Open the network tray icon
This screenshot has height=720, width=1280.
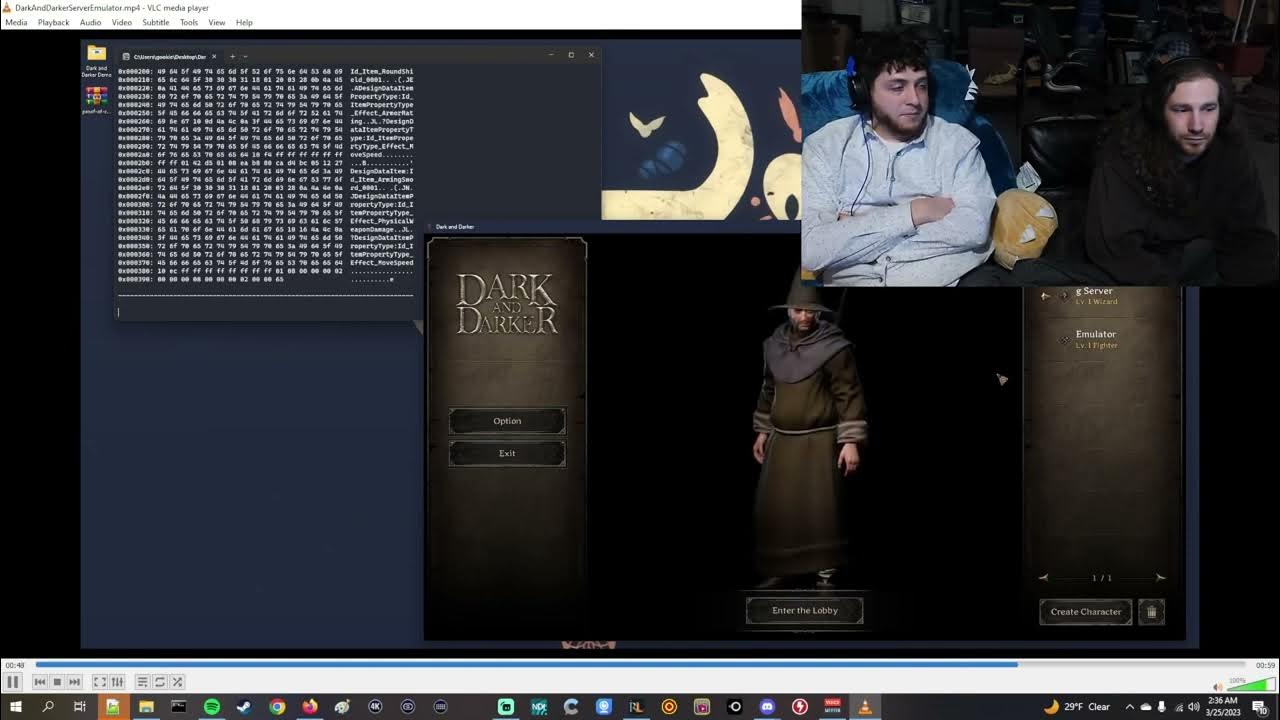click(1178, 707)
